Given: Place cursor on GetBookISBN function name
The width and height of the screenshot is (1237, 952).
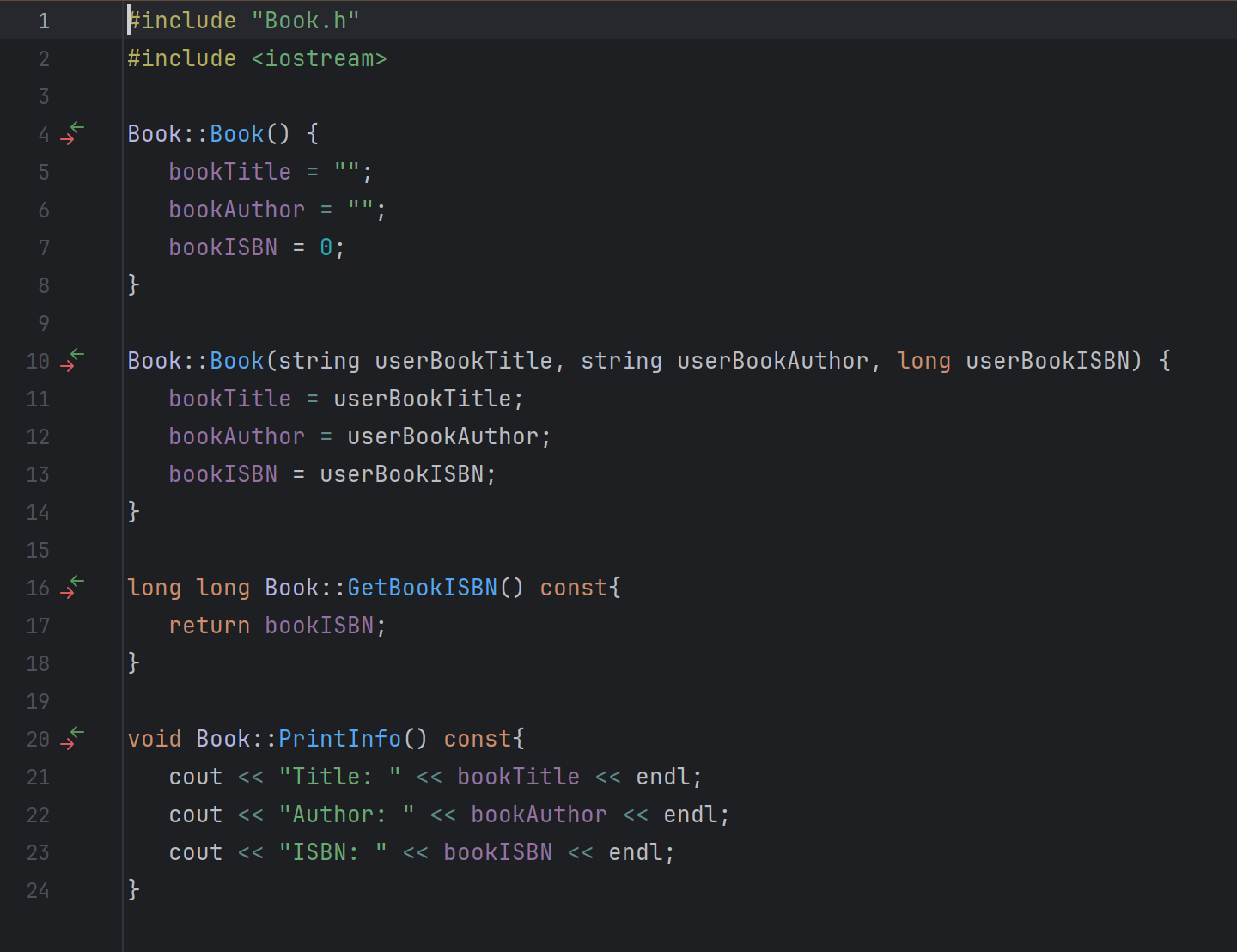Looking at the screenshot, I should (422, 587).
